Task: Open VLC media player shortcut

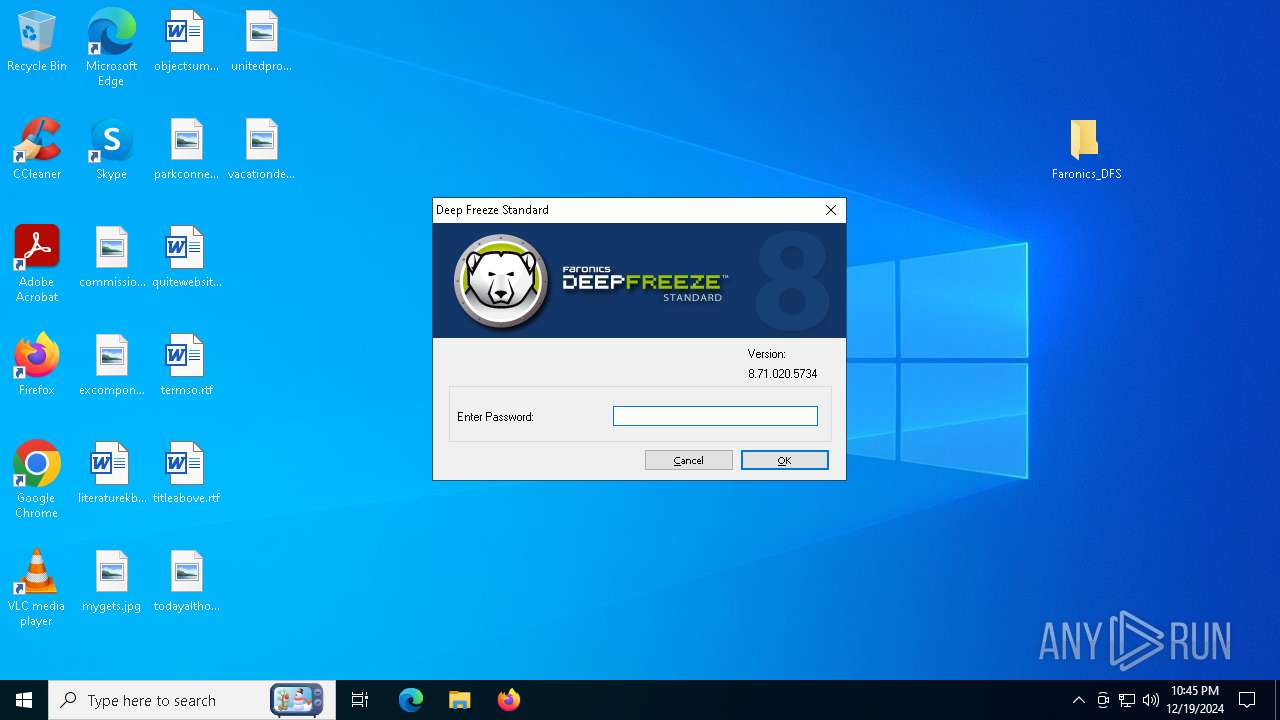Action: click(x=37, y=588)
